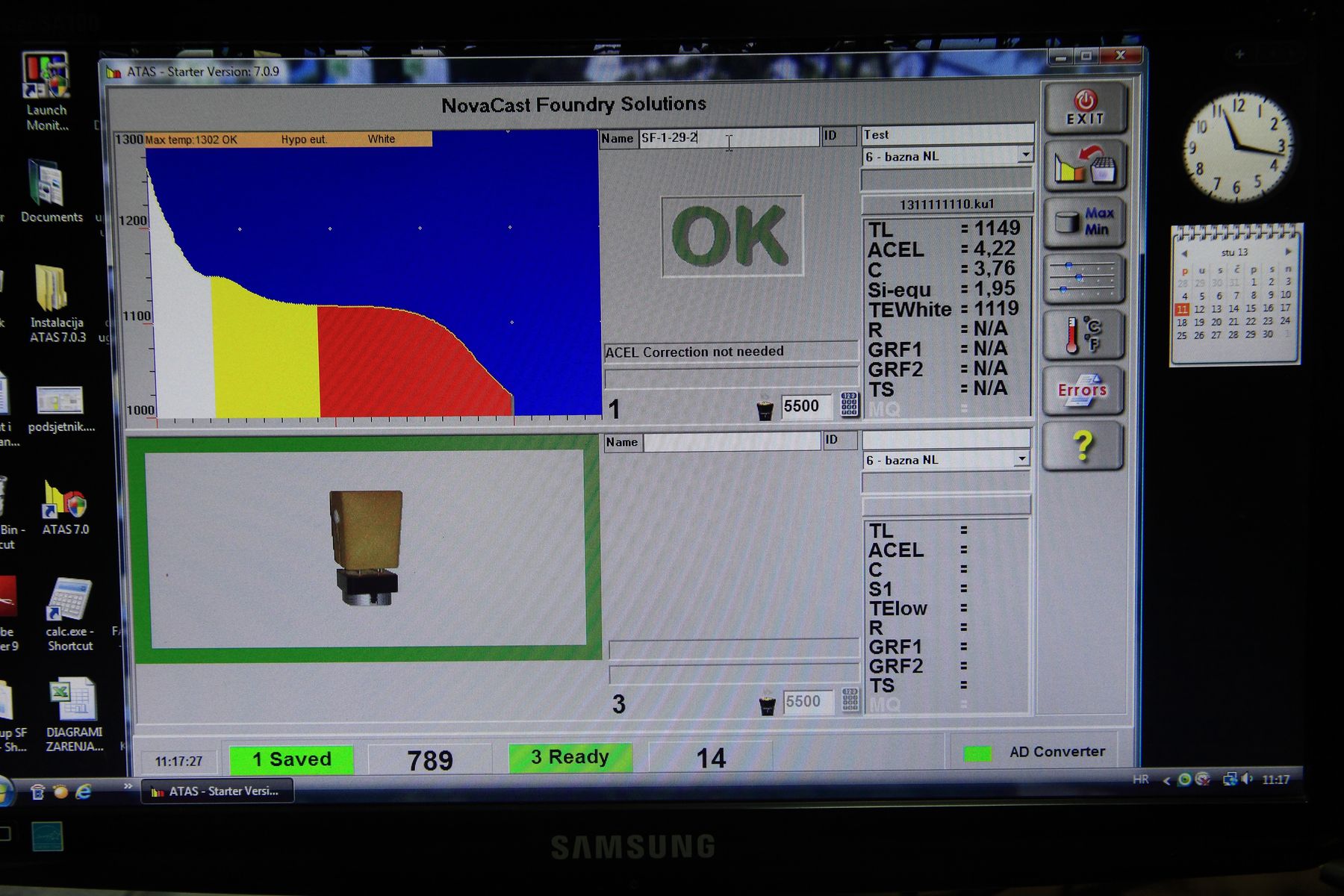Screen dimensions: 1344x896
Task: Open the DIAGRAMI ZARENJA Excel file
Action: tap(73, 715)
